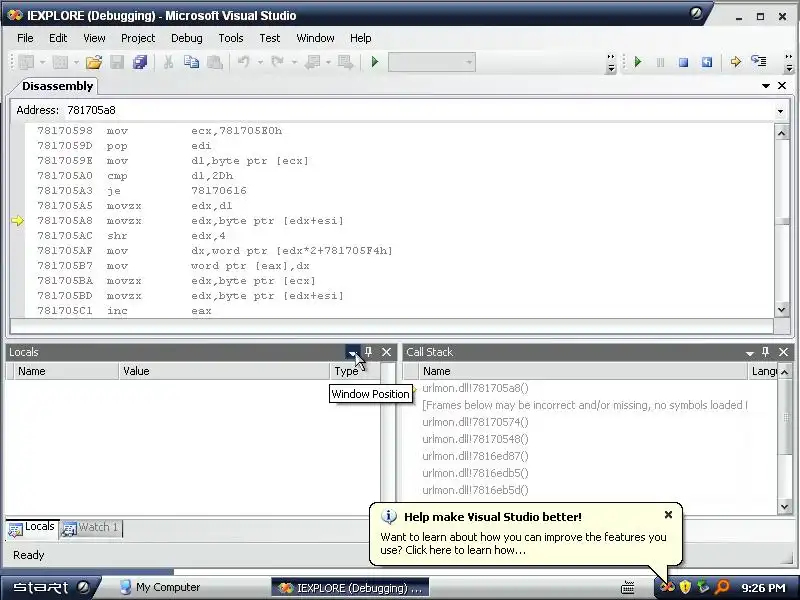Click the Navigate Forward icon
The height and width of the screenshot is (600, 800).
point(345,62)
